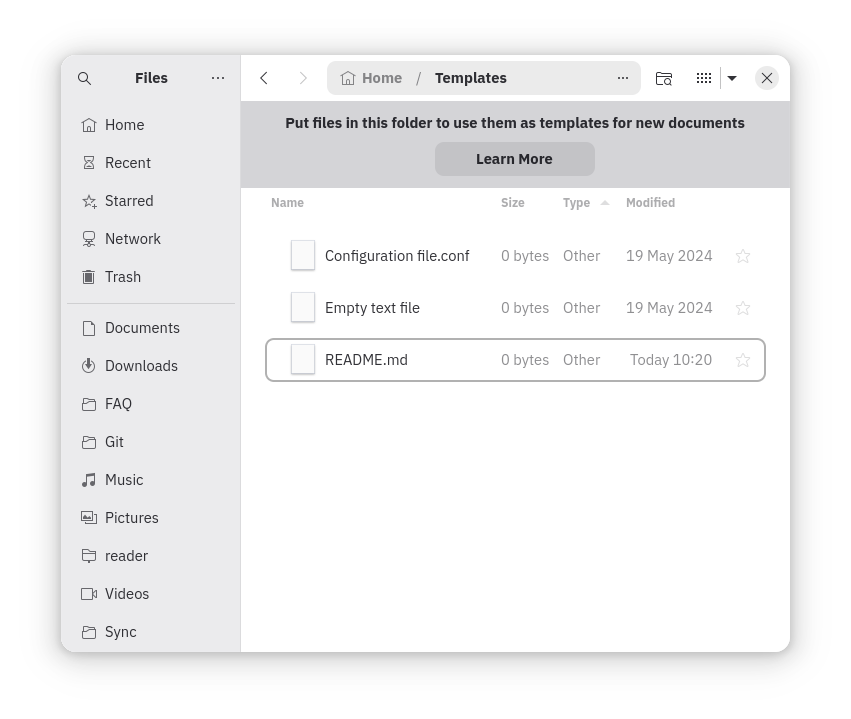This screenshot has width=851, height=719.
Task: Click the Videos camera icon
Action: 88,594
